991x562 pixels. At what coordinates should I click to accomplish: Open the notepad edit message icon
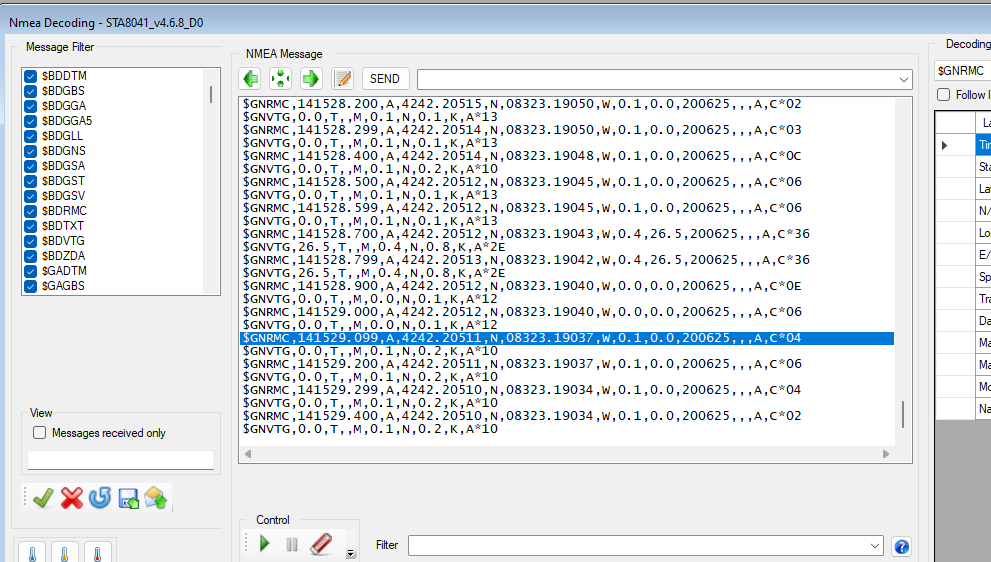343,79
